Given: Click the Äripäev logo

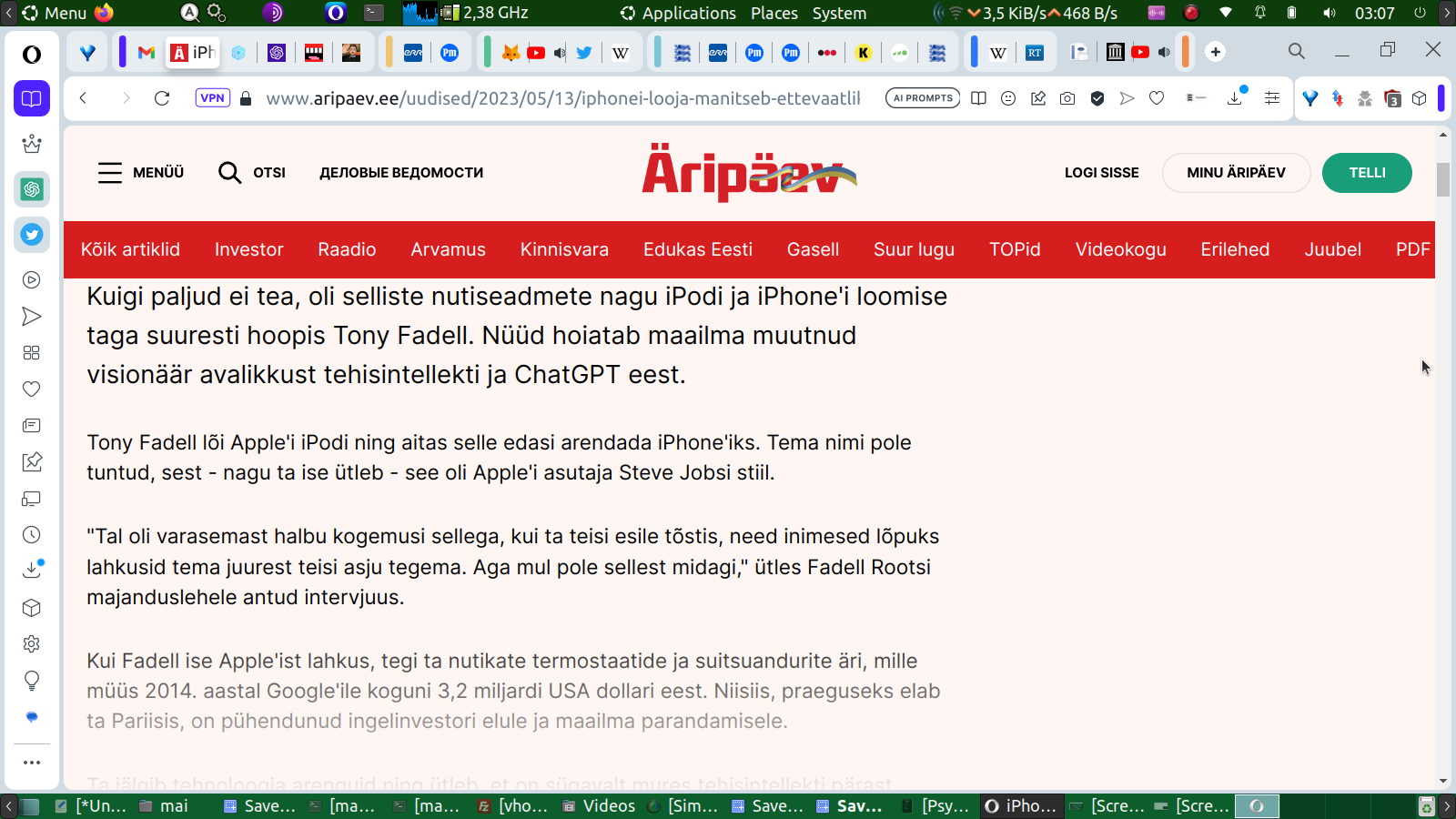Looking at the screenshot, I should [749, 173].
